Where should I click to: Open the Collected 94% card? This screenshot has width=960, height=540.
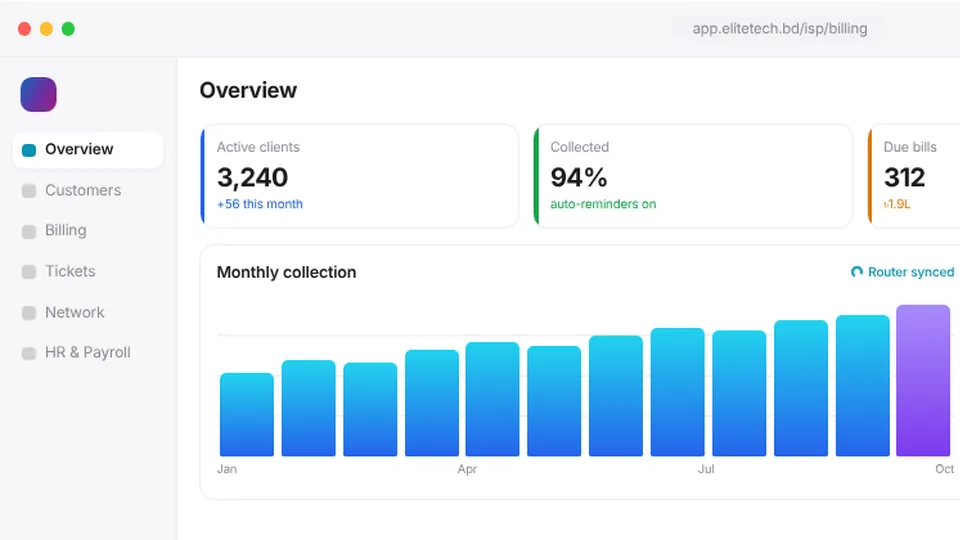(693, 176)
